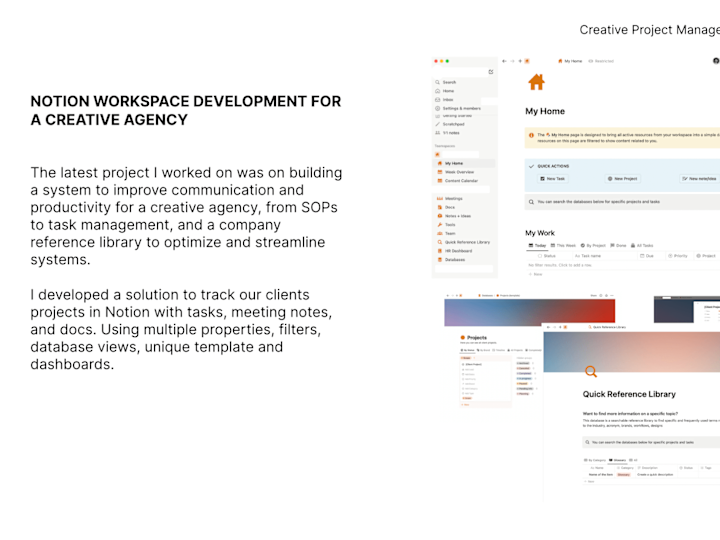Select All Projects tab in Projects window

pyautogui.click(x=516, y=350)
